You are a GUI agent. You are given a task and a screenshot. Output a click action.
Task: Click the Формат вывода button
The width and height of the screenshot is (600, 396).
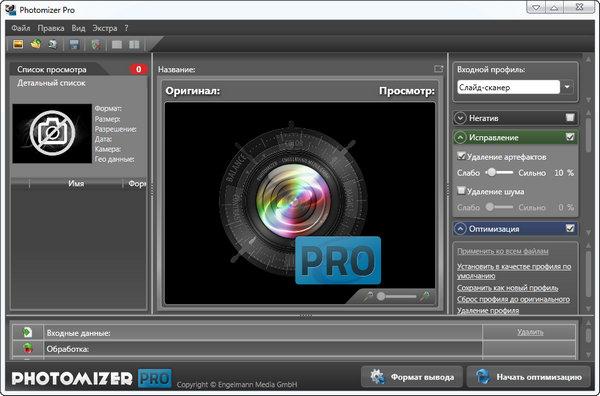click(x=412, y=377)
